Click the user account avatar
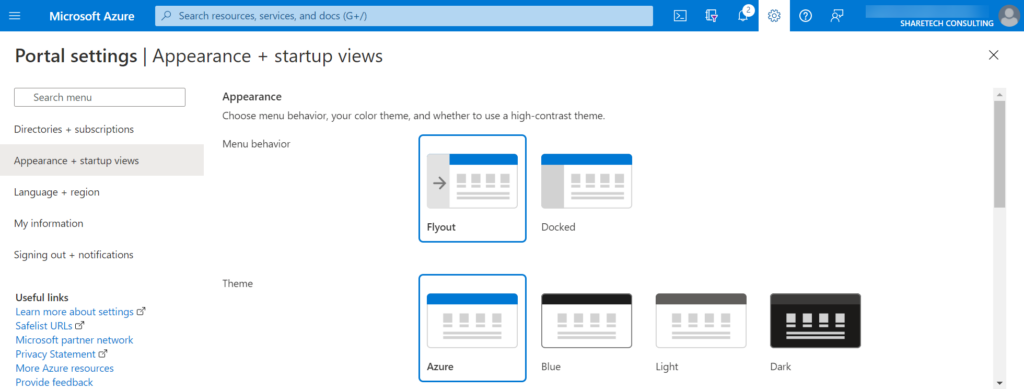 pyautogui.click(x=1010, y=16)
